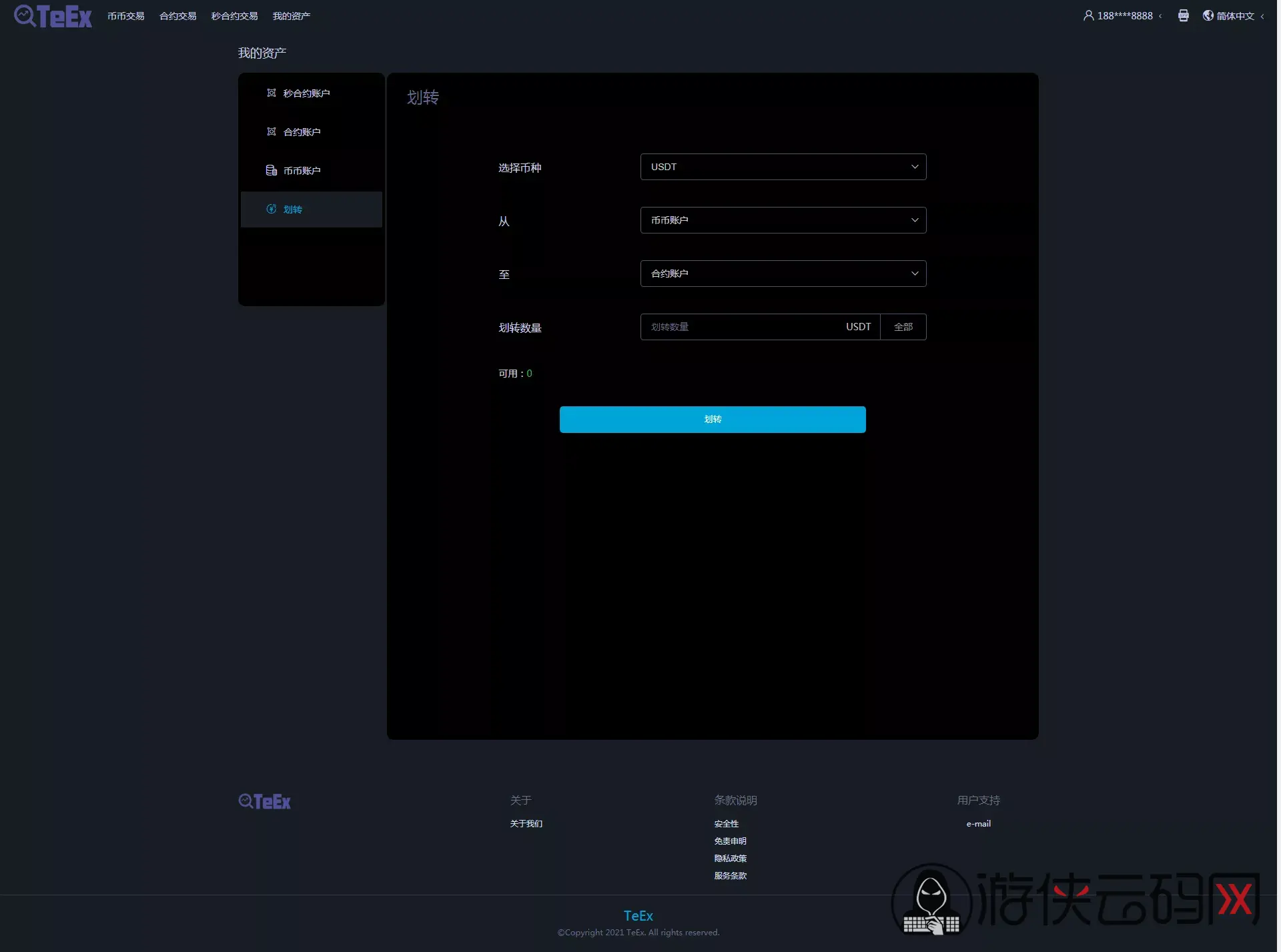The width and height of the screenshot is (1281, 952).
Task: Click the footer TeEx logo
Action: point(265,801)
